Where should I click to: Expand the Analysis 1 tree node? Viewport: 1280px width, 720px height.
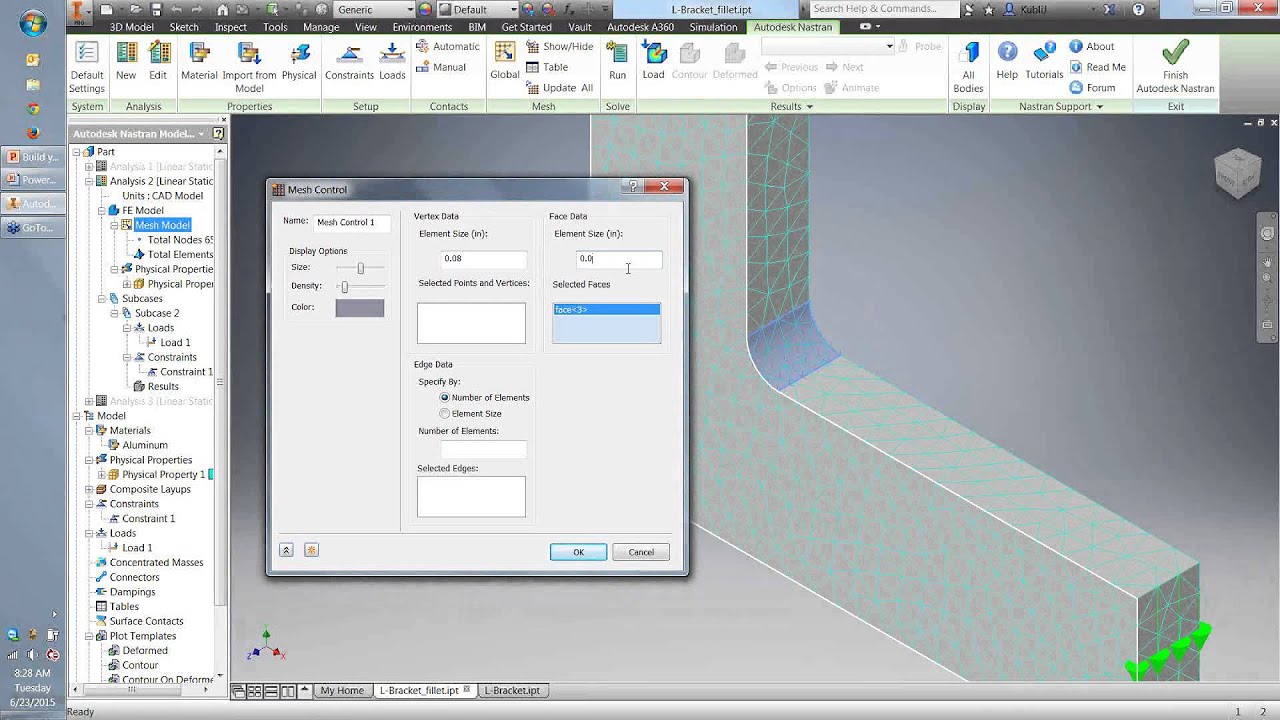click(x=88, y=167)
